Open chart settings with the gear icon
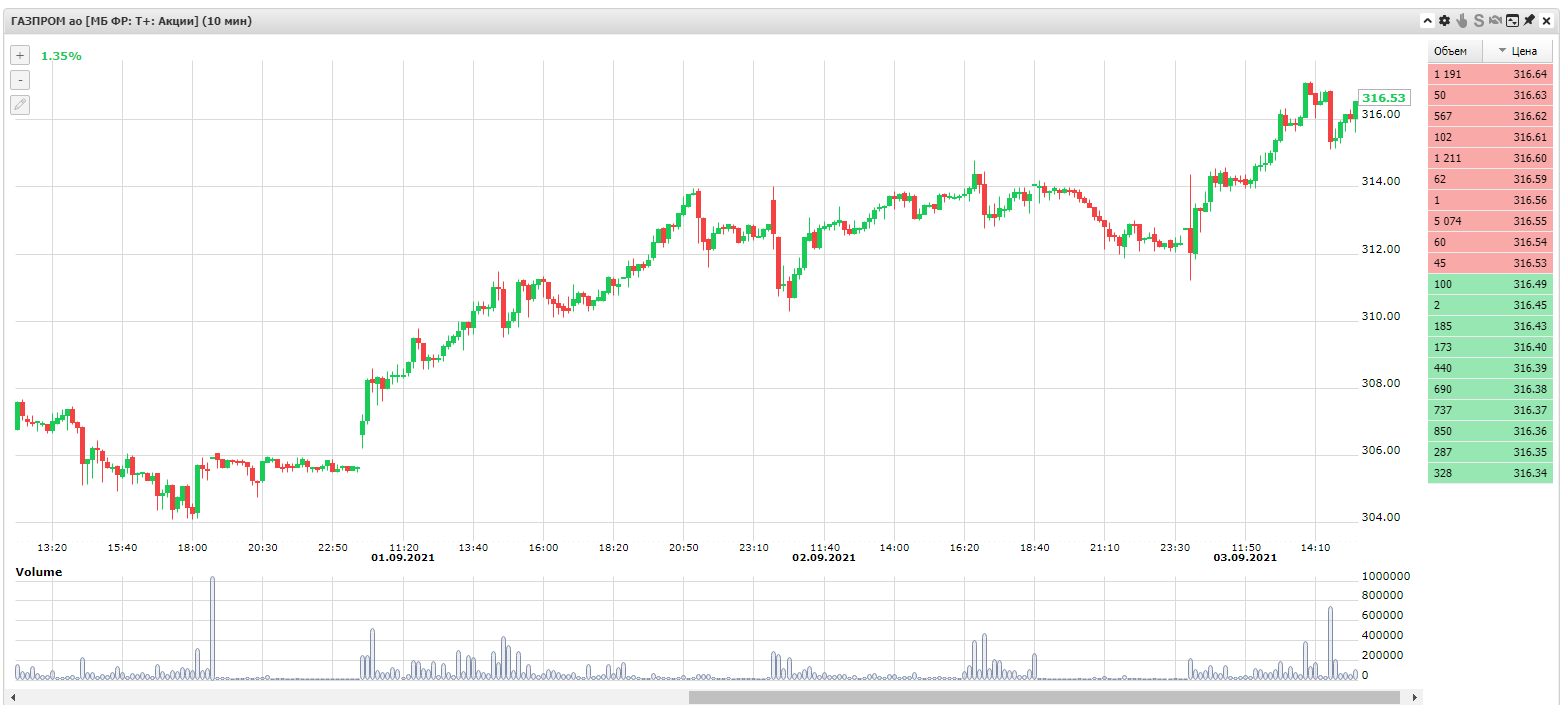1562x705 pixels. [1444, 20]
